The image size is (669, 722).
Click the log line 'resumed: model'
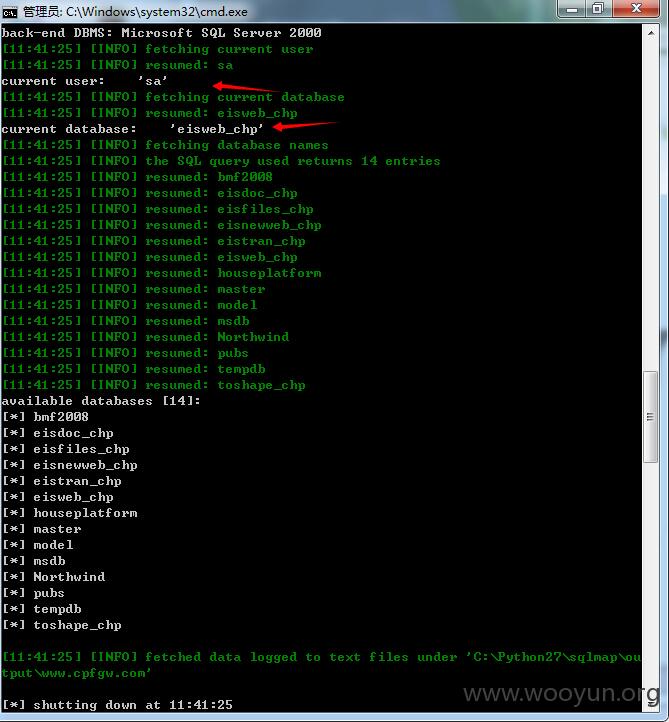(x=130, y=305)
